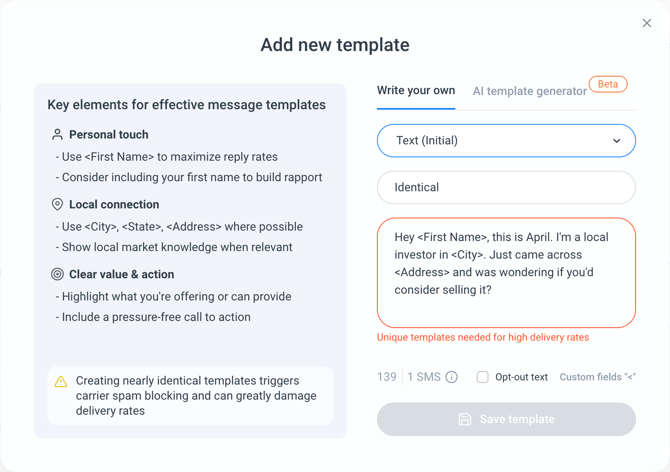Open the SMS count info icon

[452, 377]
